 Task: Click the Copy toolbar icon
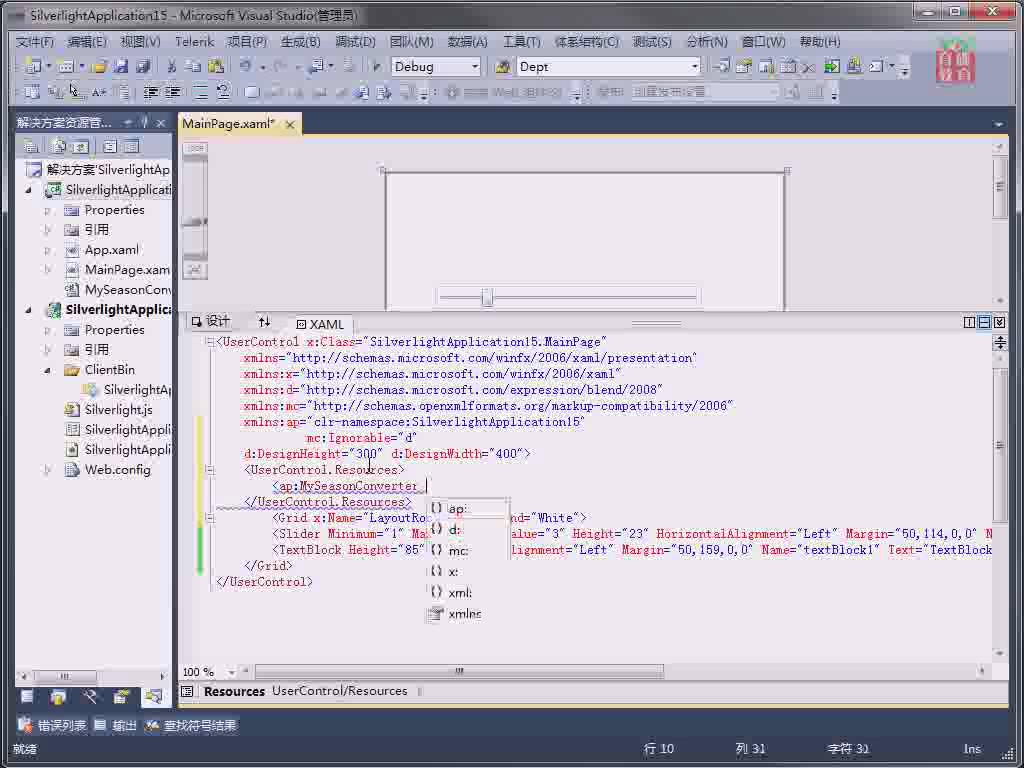click(x=193, y=67)
